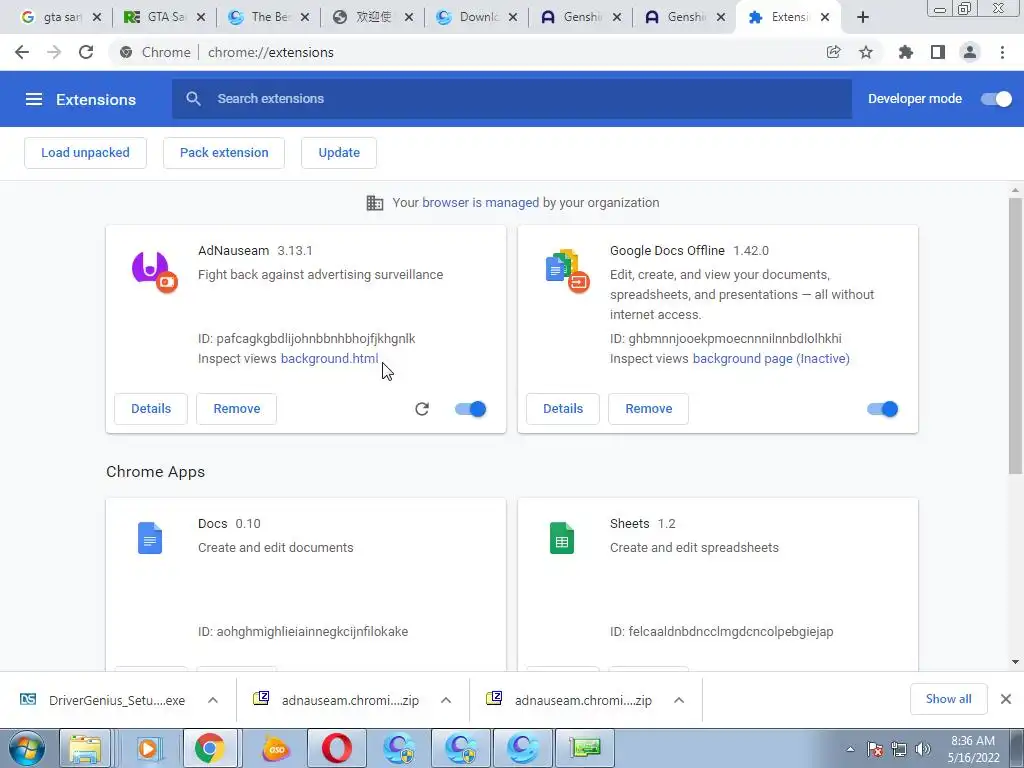Click the search magnifier icon

click(193, 99)
